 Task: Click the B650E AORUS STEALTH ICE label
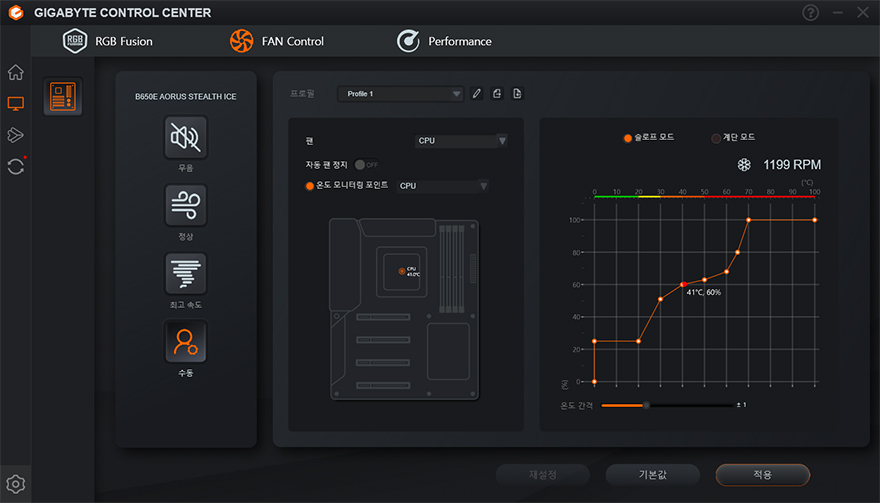click(186, 97)
